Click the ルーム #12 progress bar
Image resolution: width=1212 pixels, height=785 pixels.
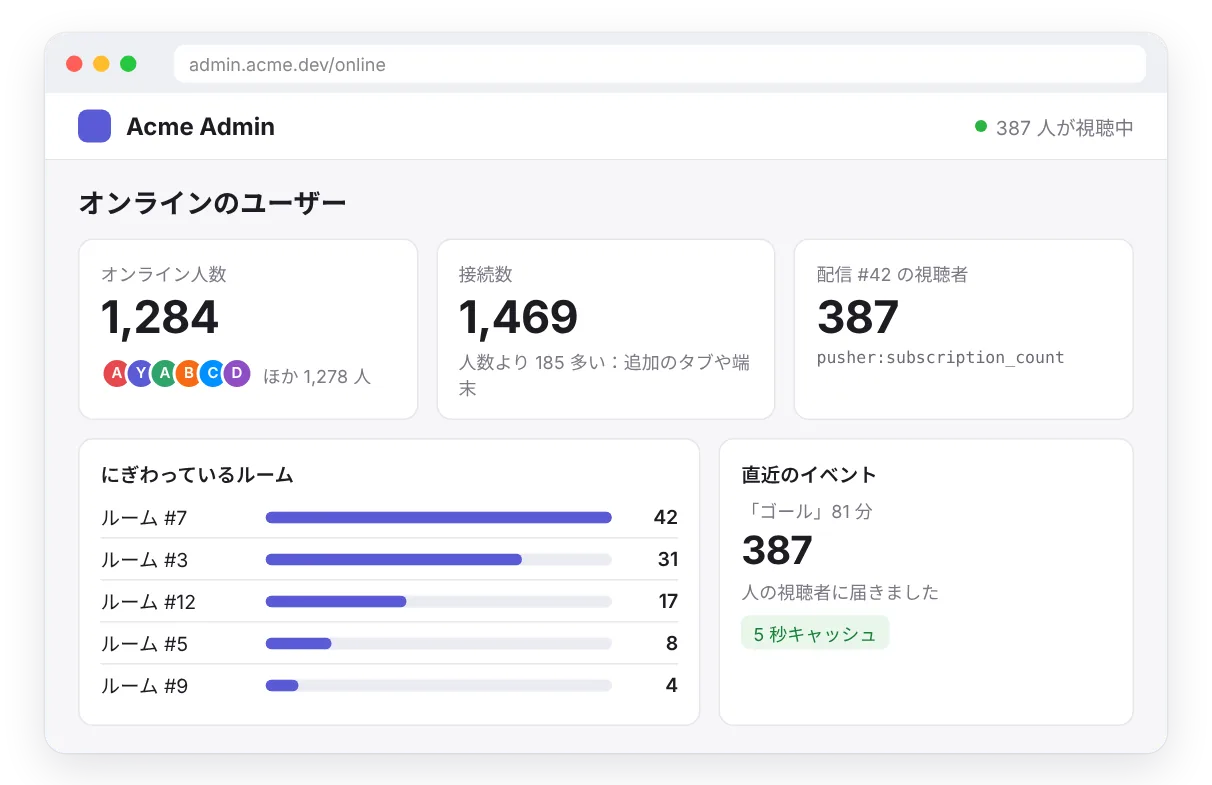439,602
